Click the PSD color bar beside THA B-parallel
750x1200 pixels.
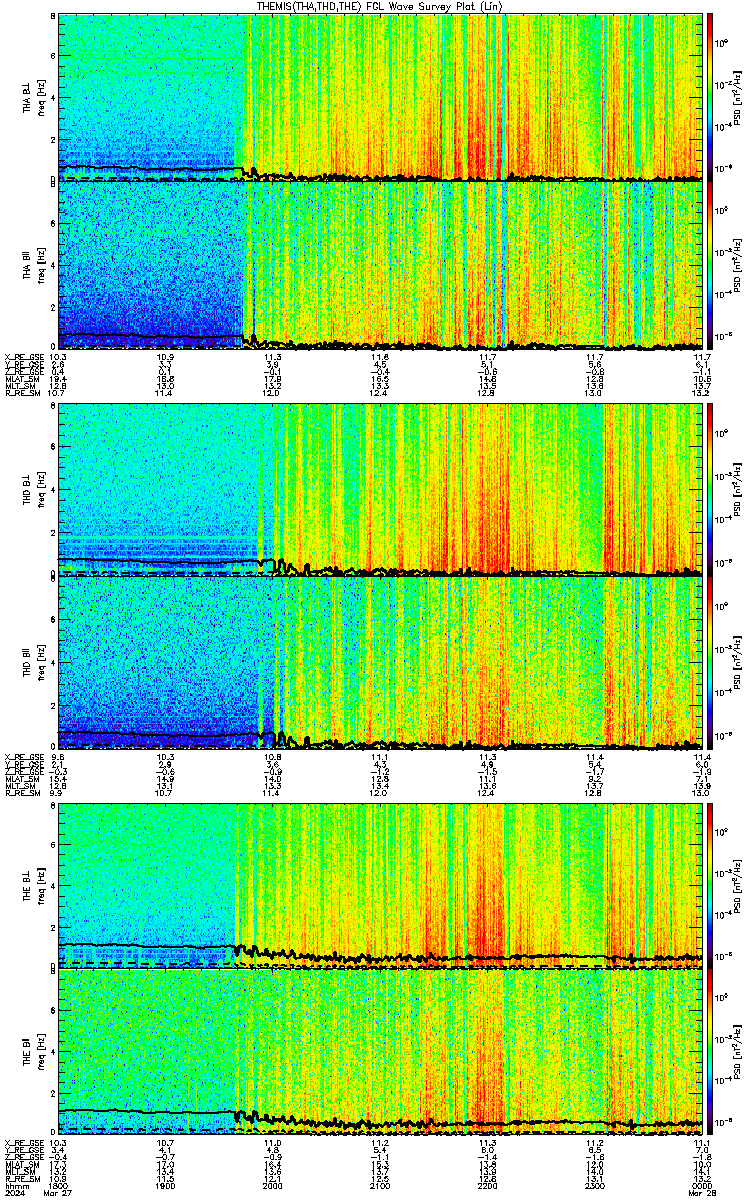point(710,265)
